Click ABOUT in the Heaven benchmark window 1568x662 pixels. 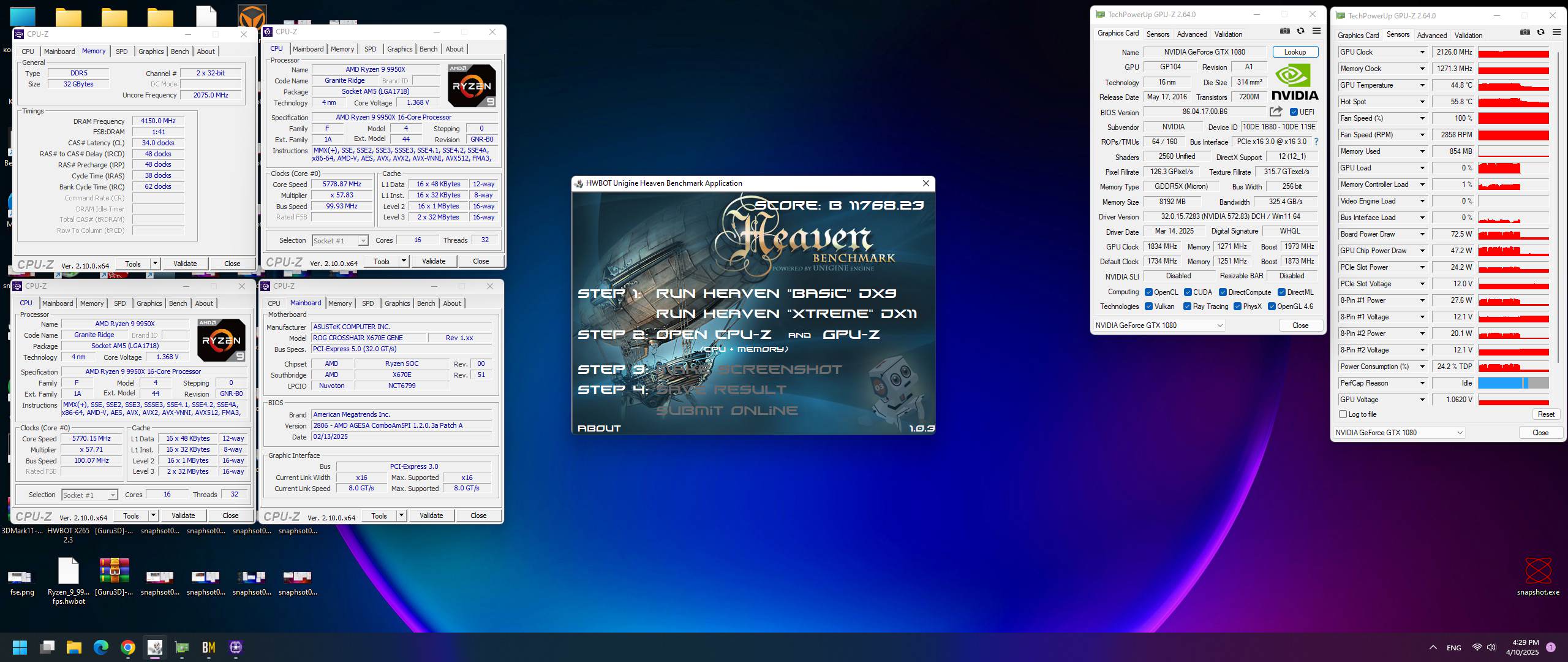(x=599, y=428)
